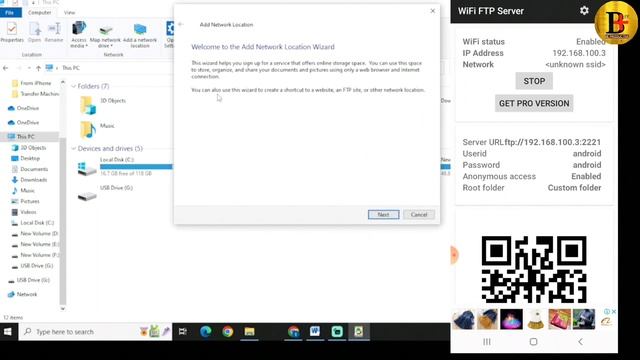Click Next in Add Network Location wizard
Image resolution: width=640 pixels, height=360 pixels.
[x=383, y=215]
